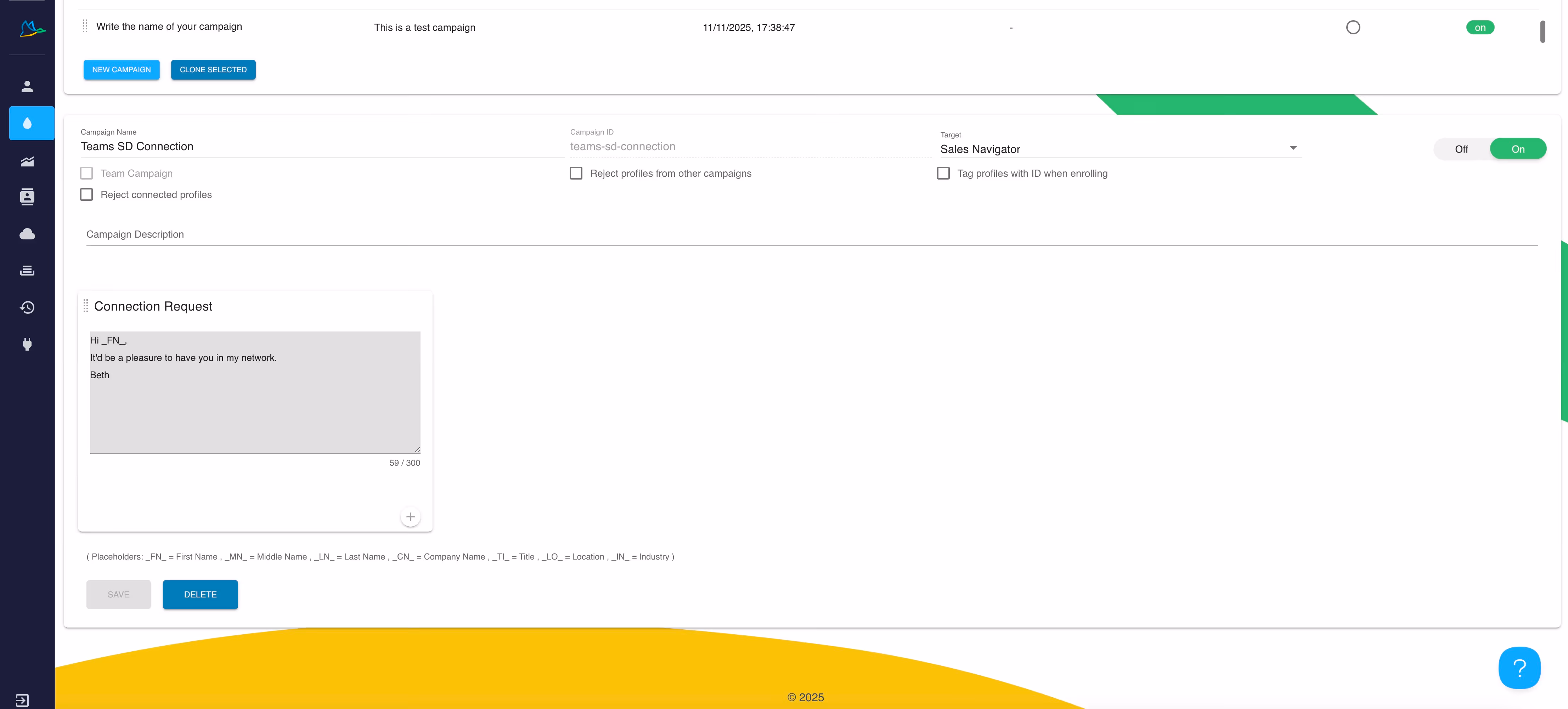The width and height of the screenshot is (1568, 709).
Task: Click the DELETE campaign button
Action: click(x=200, y=595)
